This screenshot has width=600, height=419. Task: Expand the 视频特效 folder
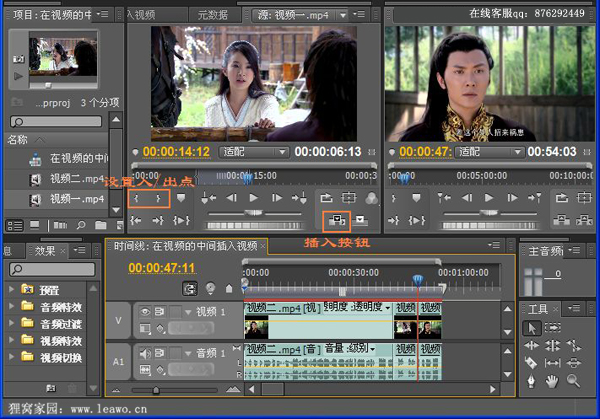click(x=11, y=340)
